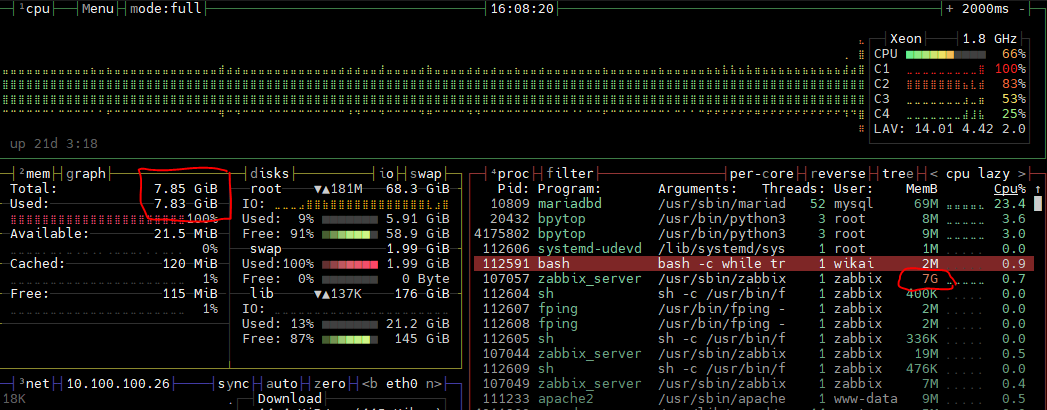The image size is (1047, 410).
Task: Select previous sort column with left arrow
Action: 933,174
